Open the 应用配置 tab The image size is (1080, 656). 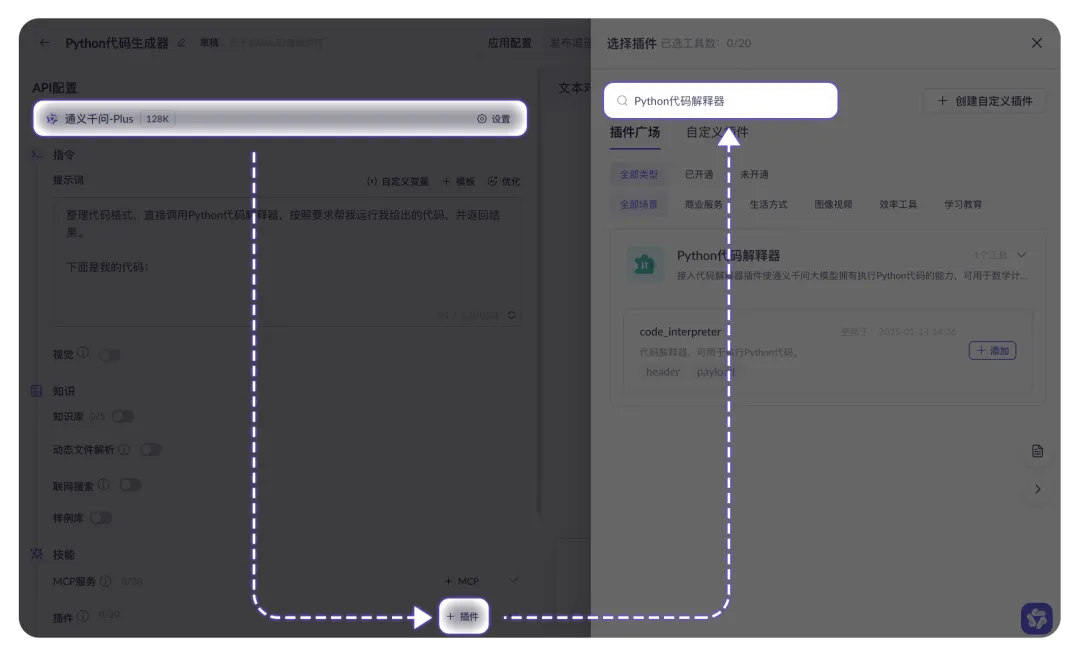510,43
